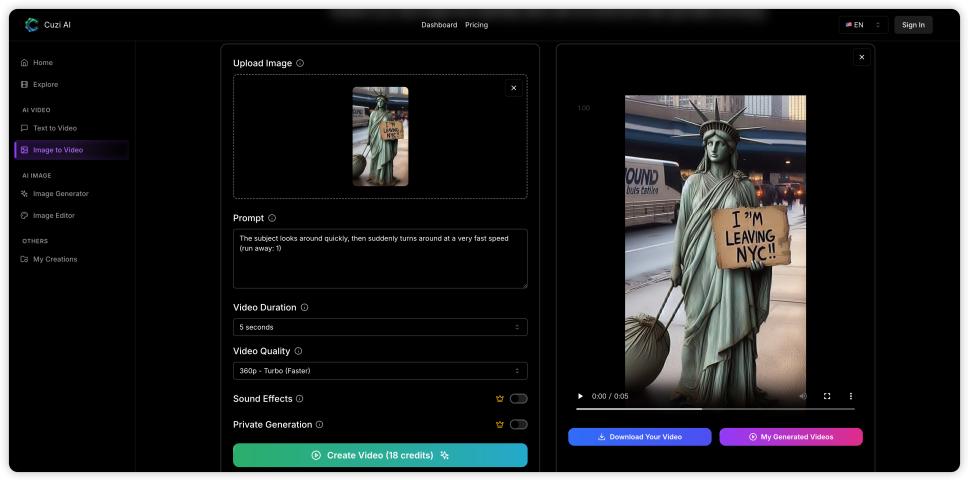Click the info icon next to Prompt
Image resolution: width=968 pixels, height=480 pixels.
point(272,218)
